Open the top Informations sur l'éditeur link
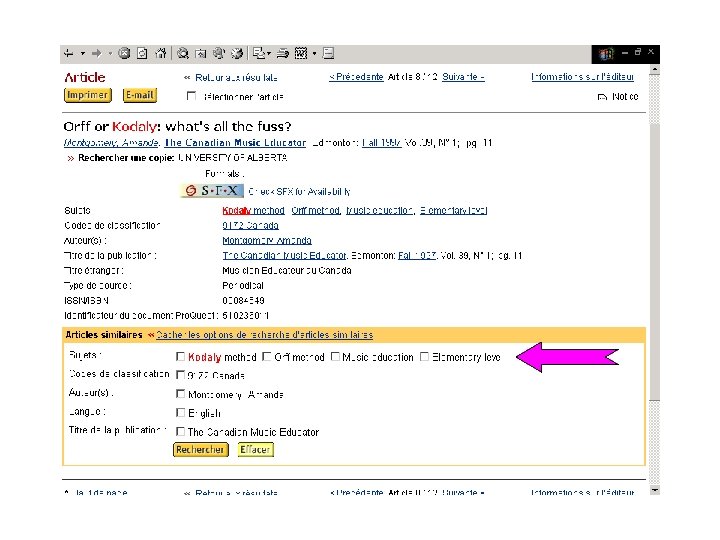 583,77
